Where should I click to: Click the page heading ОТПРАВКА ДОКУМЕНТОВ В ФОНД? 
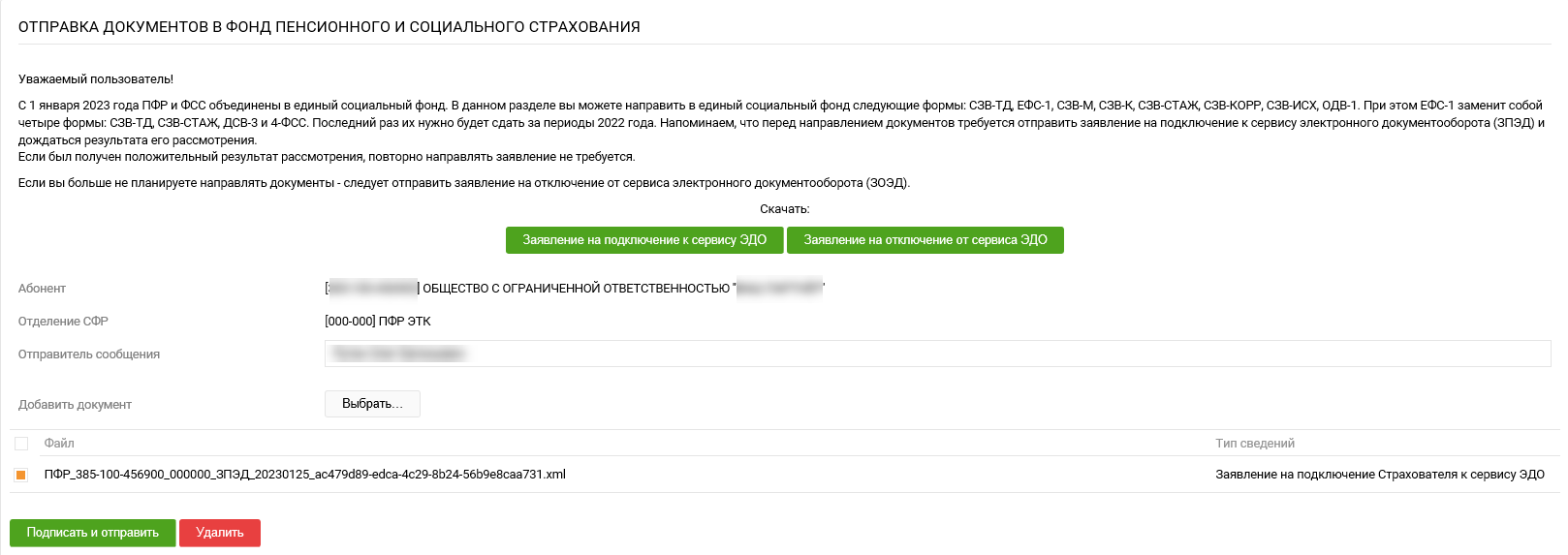pyautogui.click(x=329, y=27)
